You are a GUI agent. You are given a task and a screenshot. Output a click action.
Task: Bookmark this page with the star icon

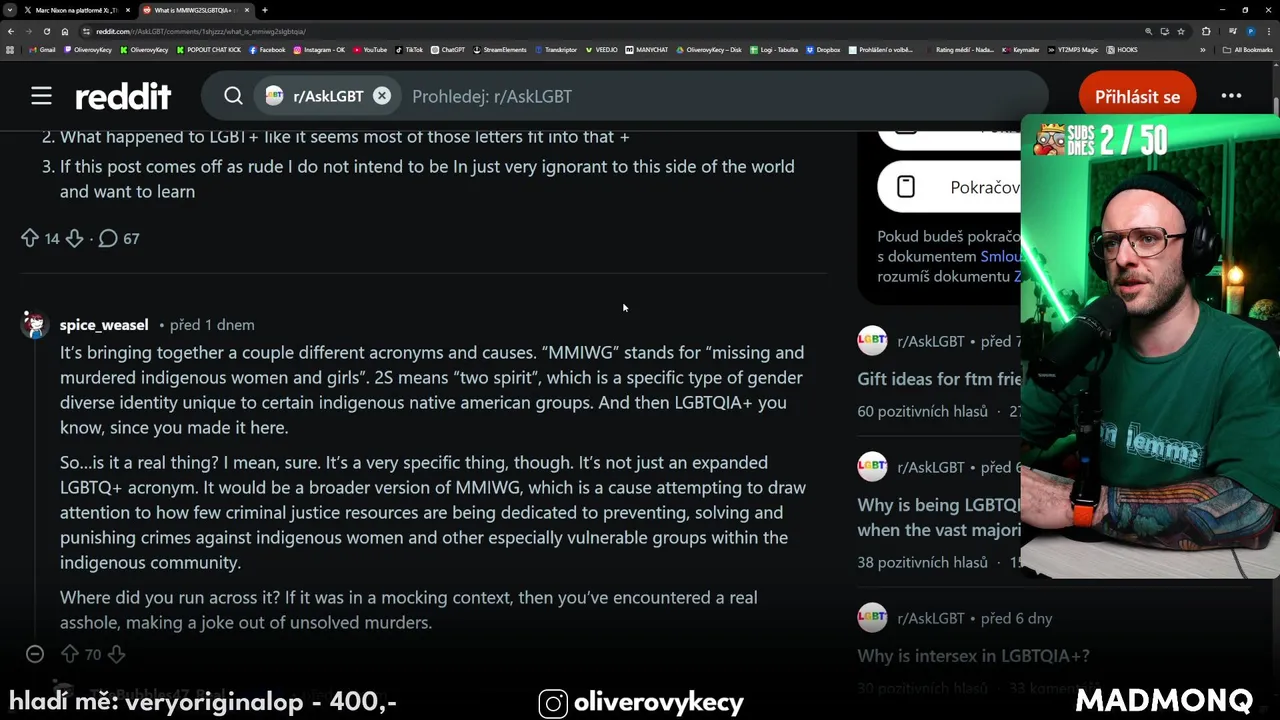tap(1181, 31)
